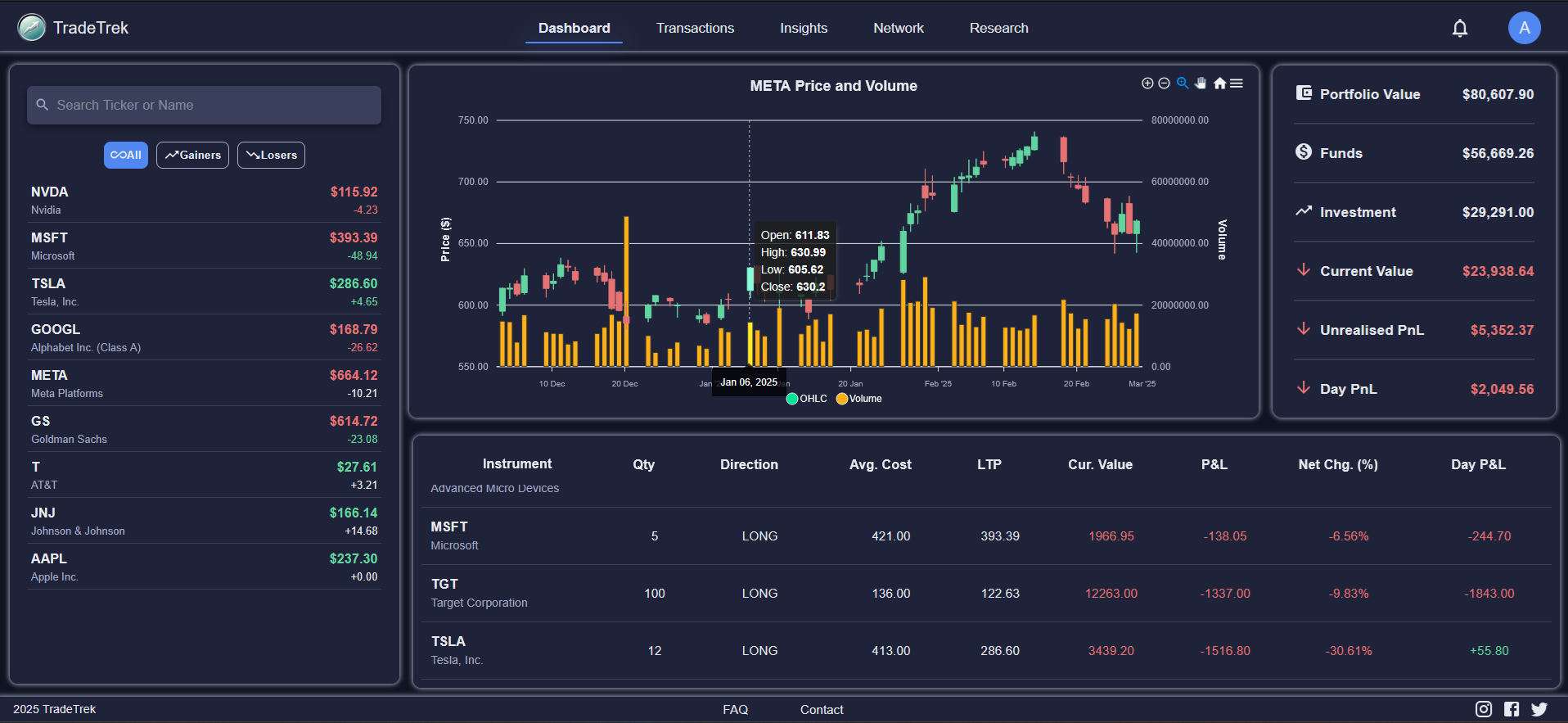The width and height of the screenshot is (1568, 723).
Task: Click the Direction column header
Action: point(749,464)
